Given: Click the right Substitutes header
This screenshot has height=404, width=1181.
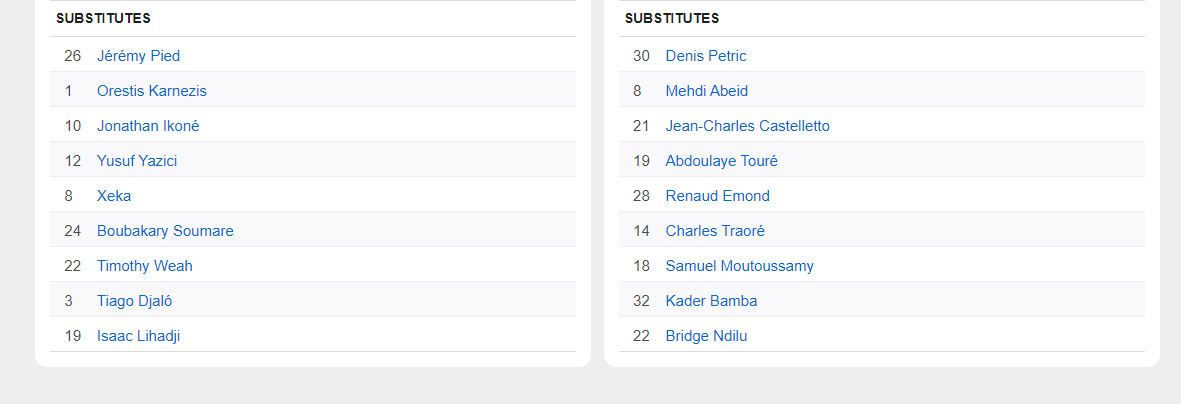Looking at the screenshot, I should pos(672,18).
